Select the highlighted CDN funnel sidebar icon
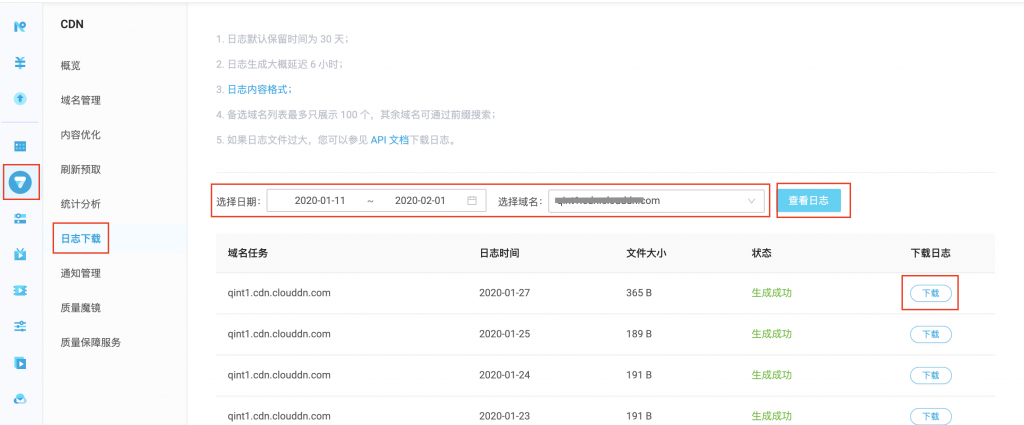This screenshot has width=1024, height=425. 20,182
